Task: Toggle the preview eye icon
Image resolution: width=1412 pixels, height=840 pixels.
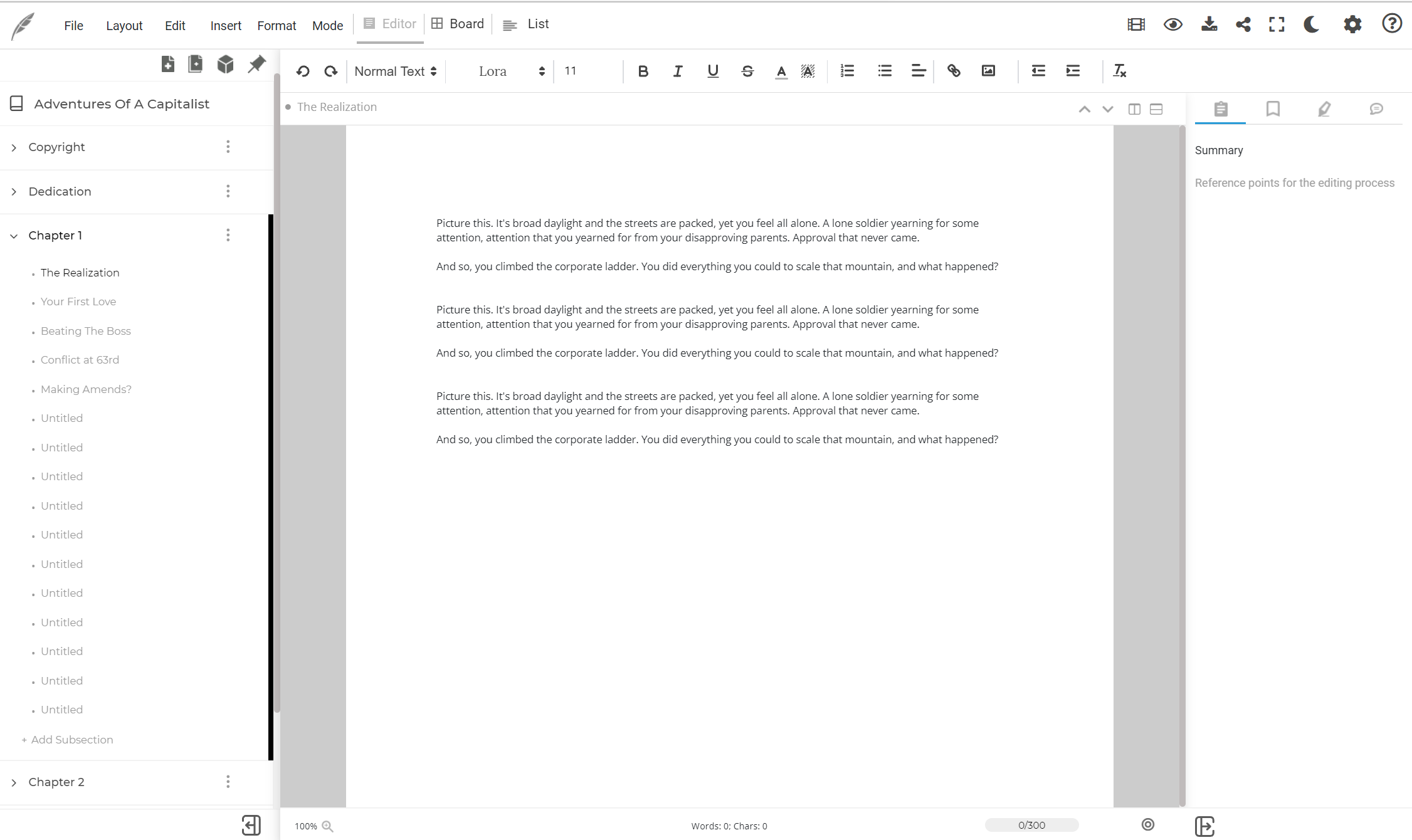Action: 1172,24
